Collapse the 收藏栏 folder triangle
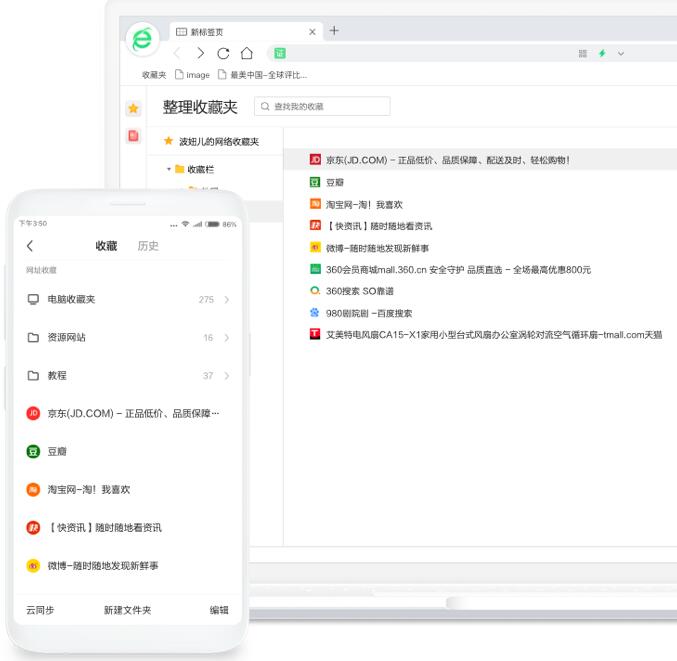Screen dimensions: 677x661 pos(169,169)
